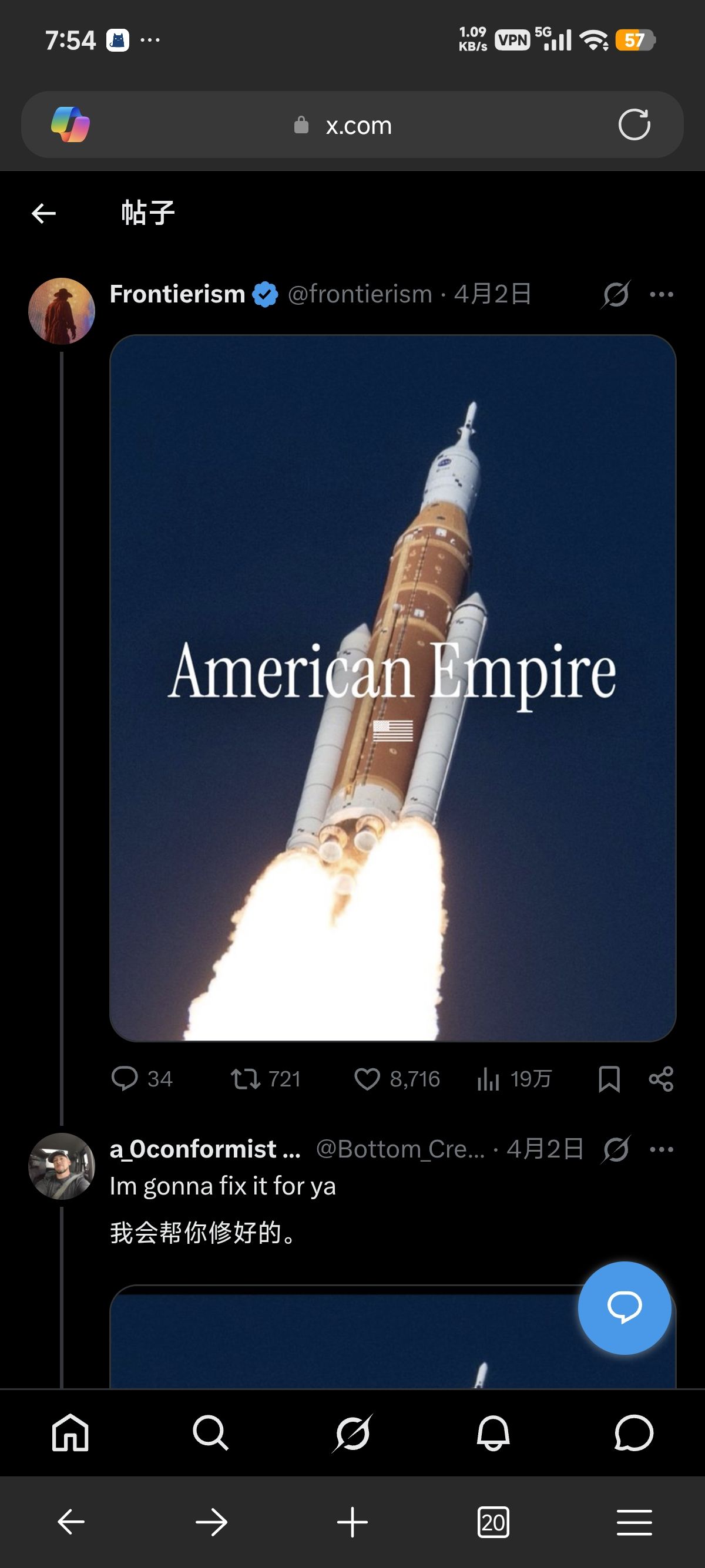
Task: Open the American Empire rocket image
Action: coord(392,688)
